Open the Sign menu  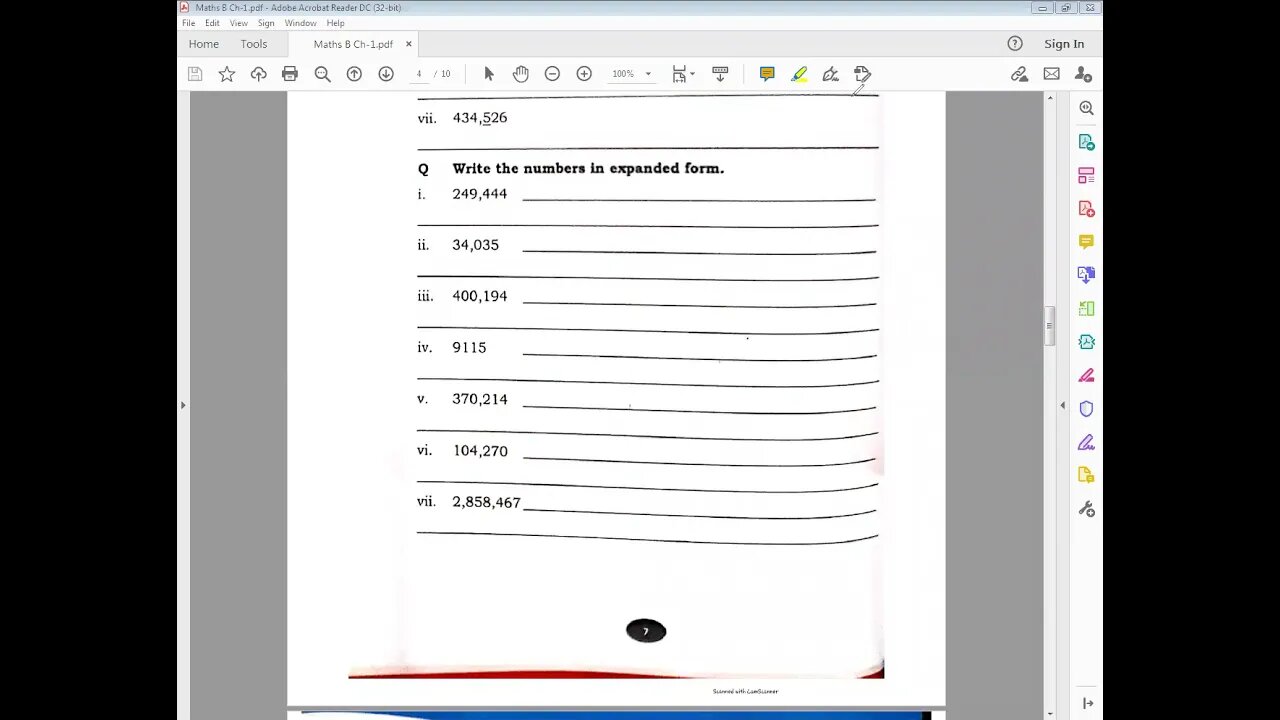[266, 23]
